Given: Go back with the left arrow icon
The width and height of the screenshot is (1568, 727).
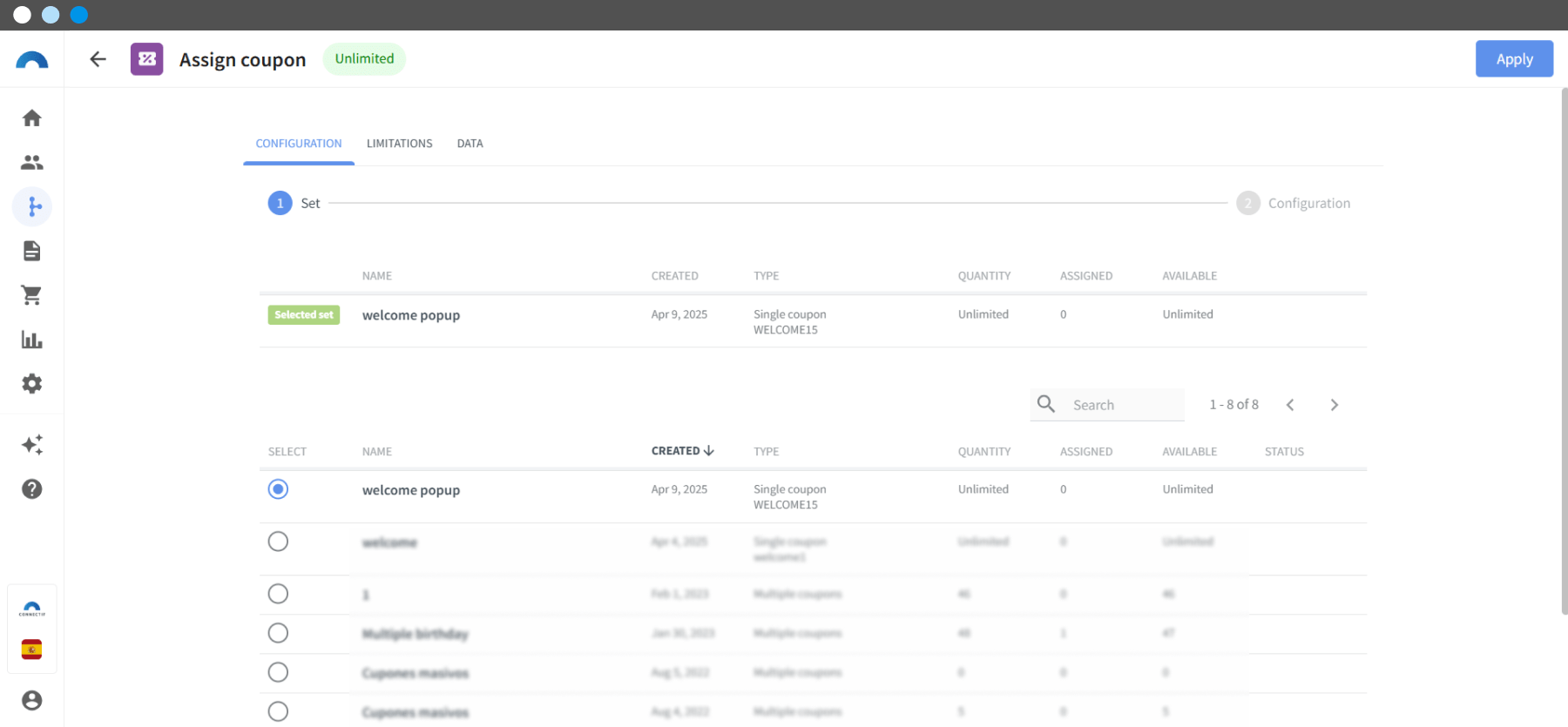Looking at the screenshot, I should (x=98, y=59).
